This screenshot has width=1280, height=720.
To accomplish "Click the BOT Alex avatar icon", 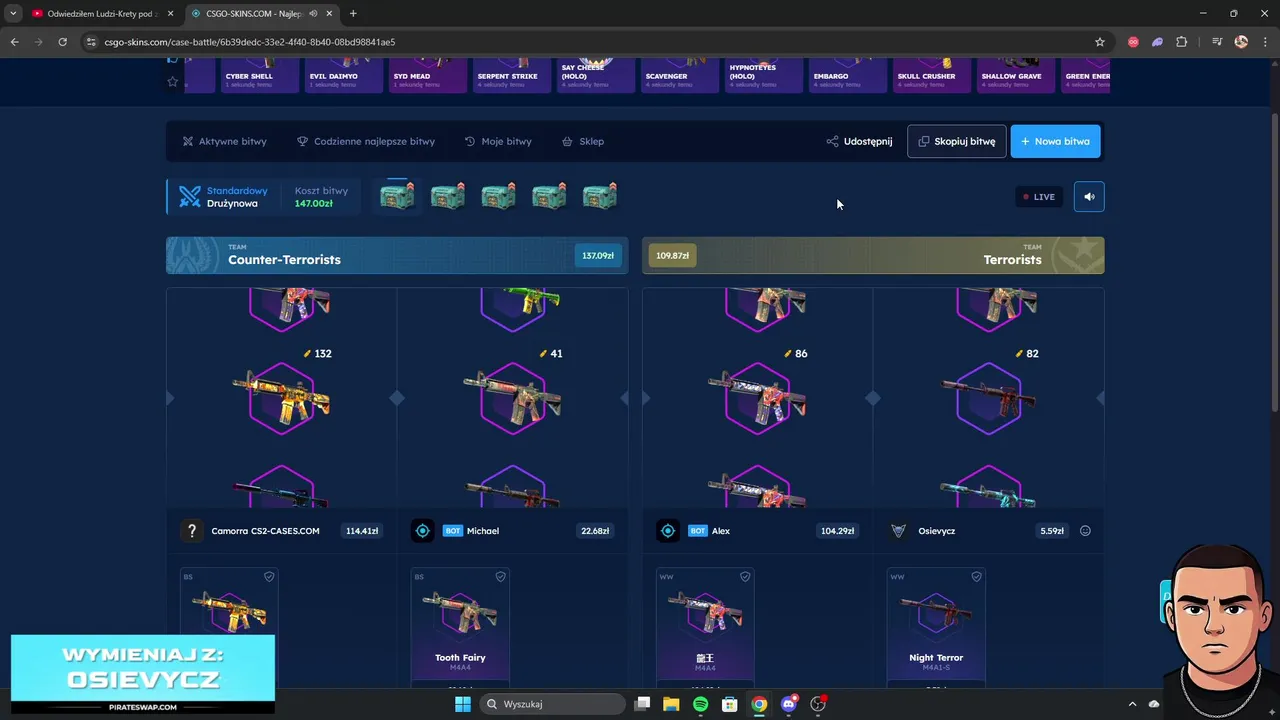I will point(667,531).
